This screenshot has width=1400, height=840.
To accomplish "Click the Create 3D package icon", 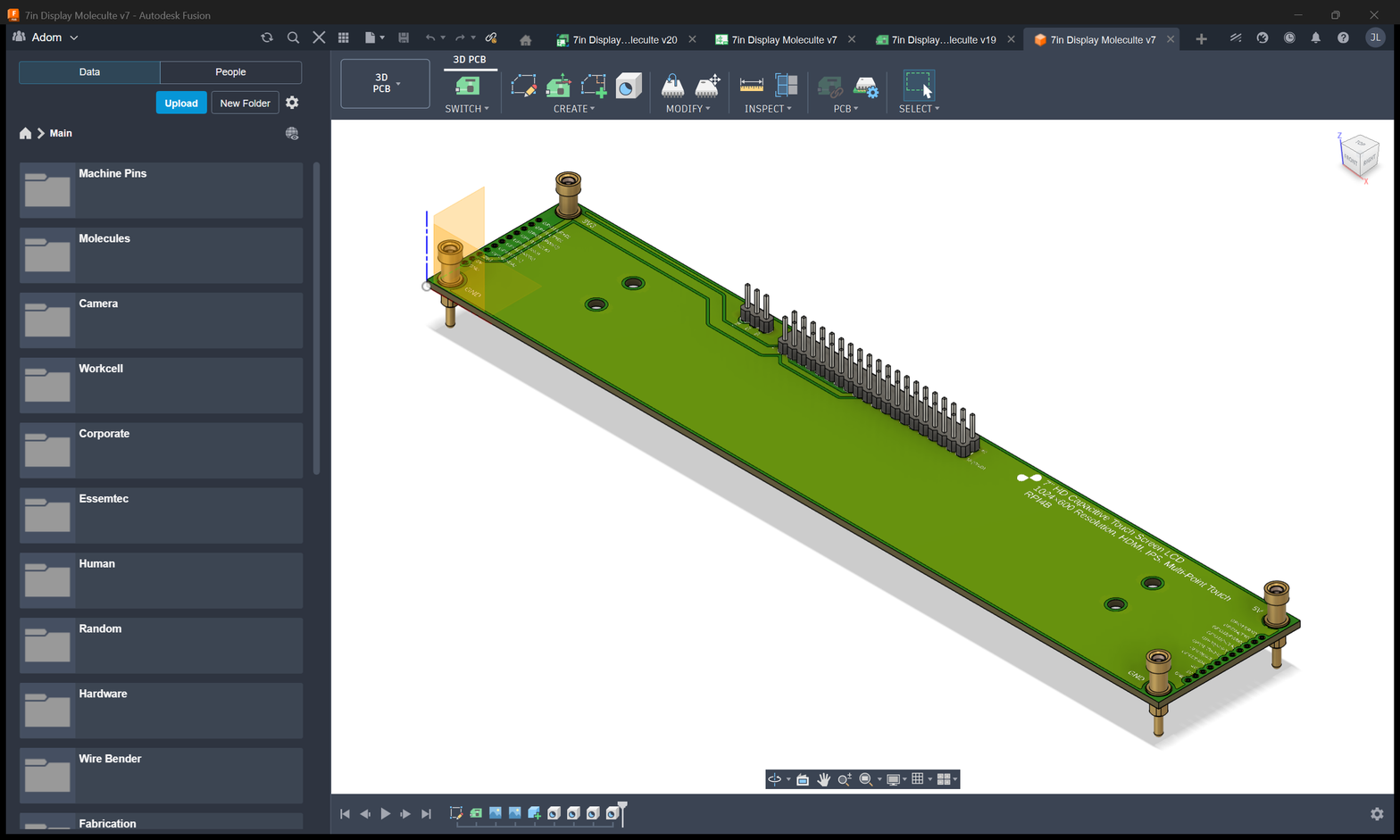I will point(629,86).
